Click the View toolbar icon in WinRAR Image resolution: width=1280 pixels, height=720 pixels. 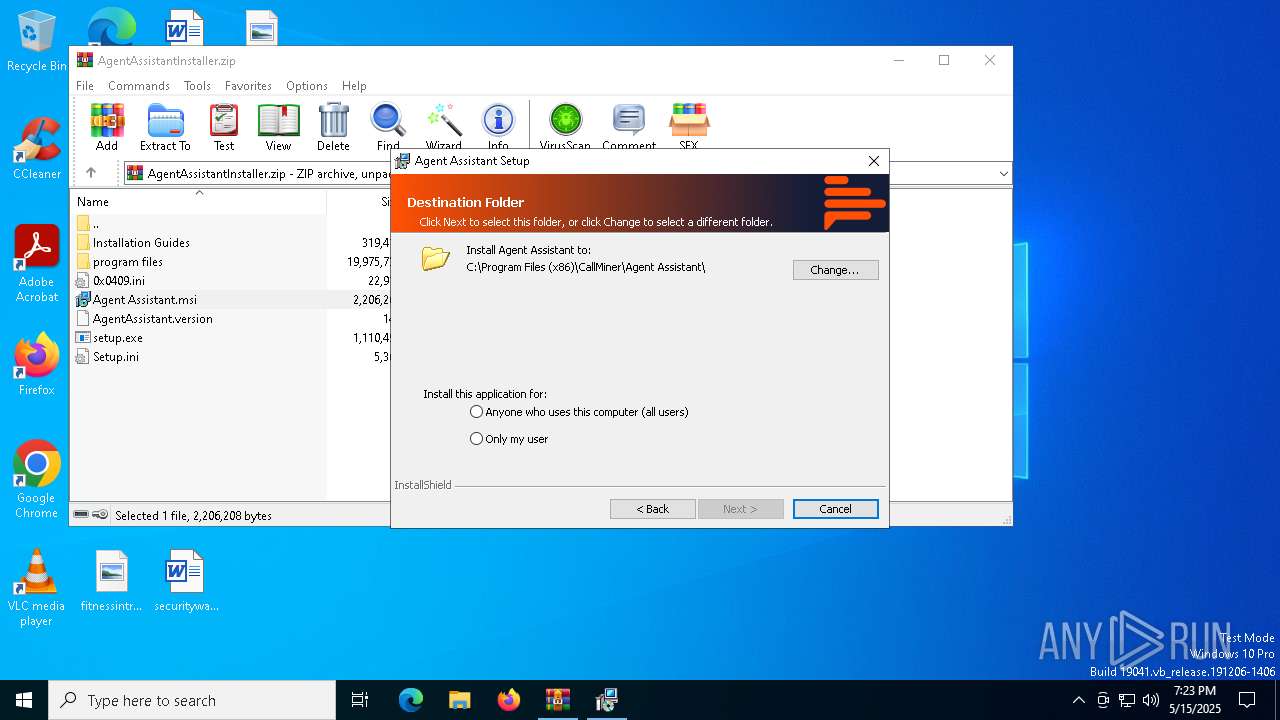[x=278, y=126]
